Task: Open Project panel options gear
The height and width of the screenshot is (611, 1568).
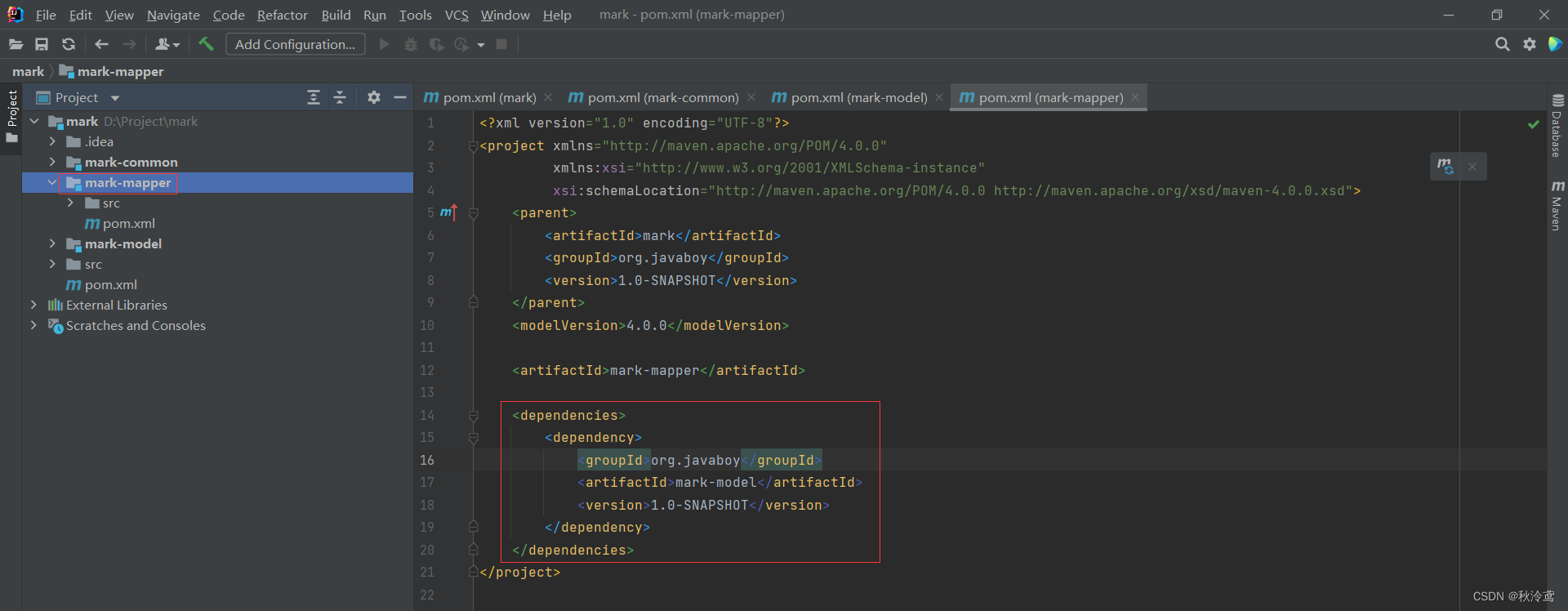Action: pyautogui.click(x=374, y=97)
